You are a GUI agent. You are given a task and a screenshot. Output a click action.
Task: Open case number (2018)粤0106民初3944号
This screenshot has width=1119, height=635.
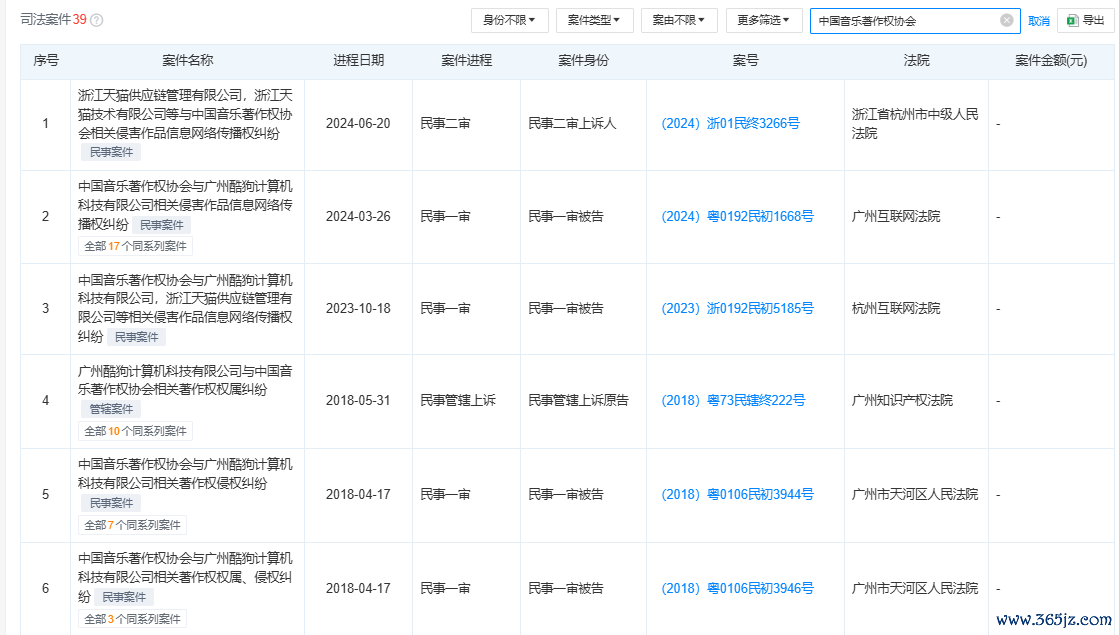(737, 494)
